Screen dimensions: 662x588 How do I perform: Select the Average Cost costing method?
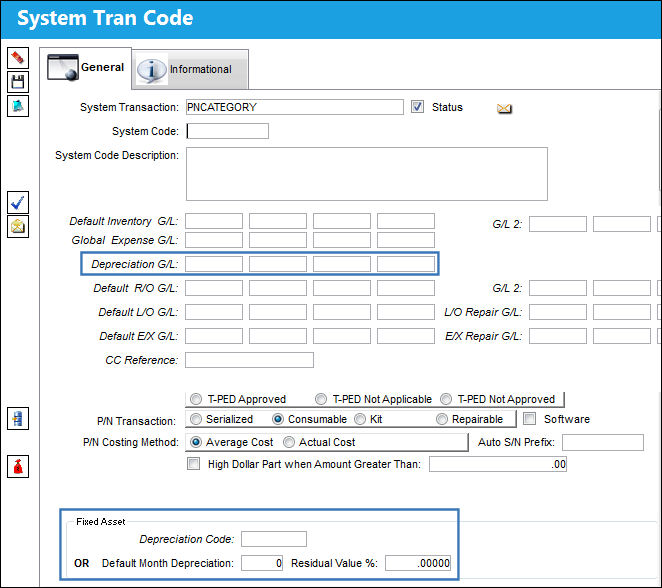point(196,442)
